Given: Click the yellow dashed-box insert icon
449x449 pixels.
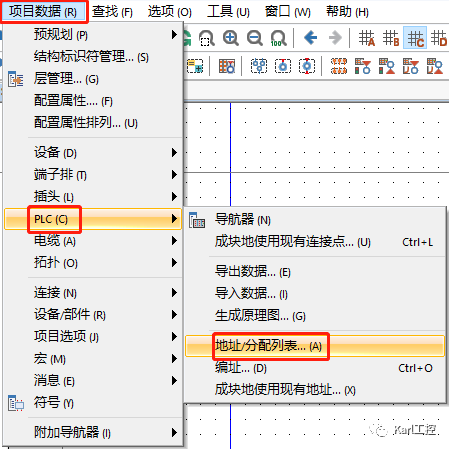Looking at the screenshot, I should coord(195,66).
